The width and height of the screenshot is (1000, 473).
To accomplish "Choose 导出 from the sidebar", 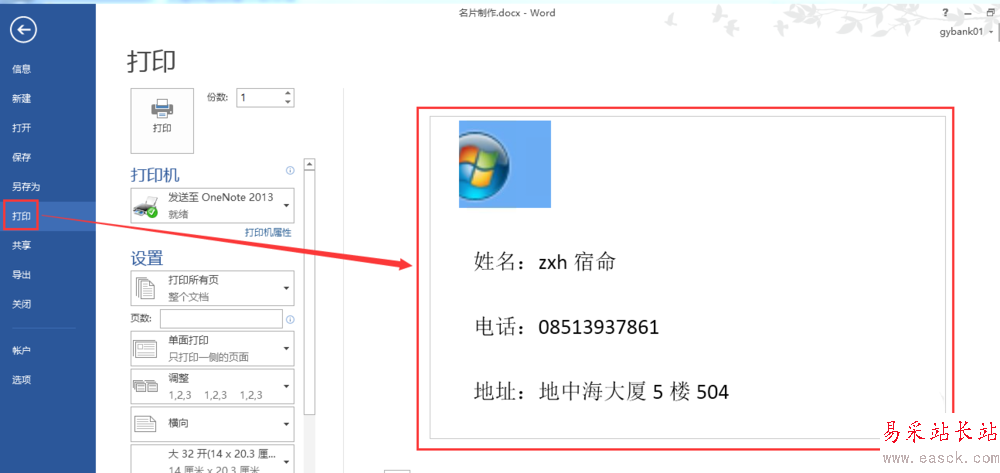I will point(22,275).
